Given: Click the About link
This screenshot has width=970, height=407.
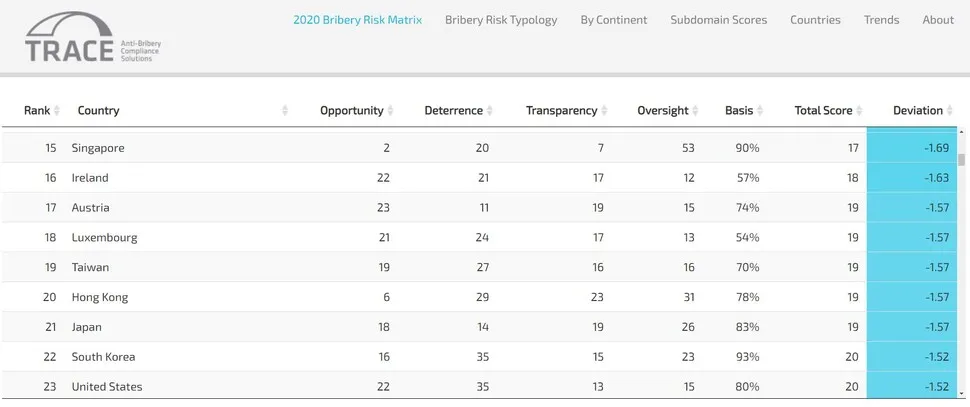Looking at the screenshot, I should (938, 20).
